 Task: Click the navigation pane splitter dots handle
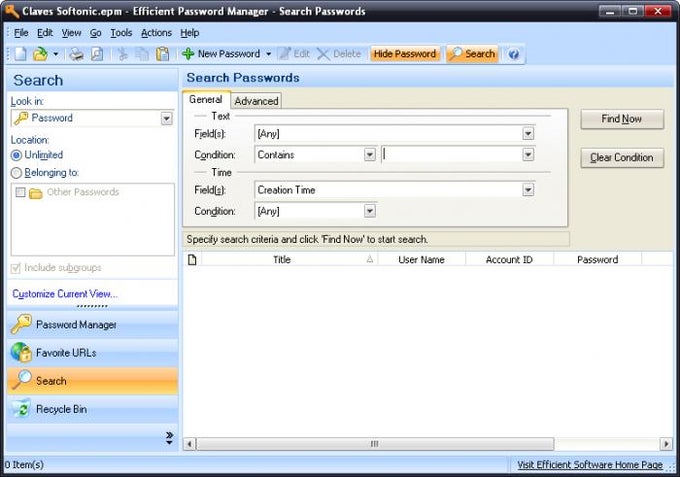(x=92, y=306)
